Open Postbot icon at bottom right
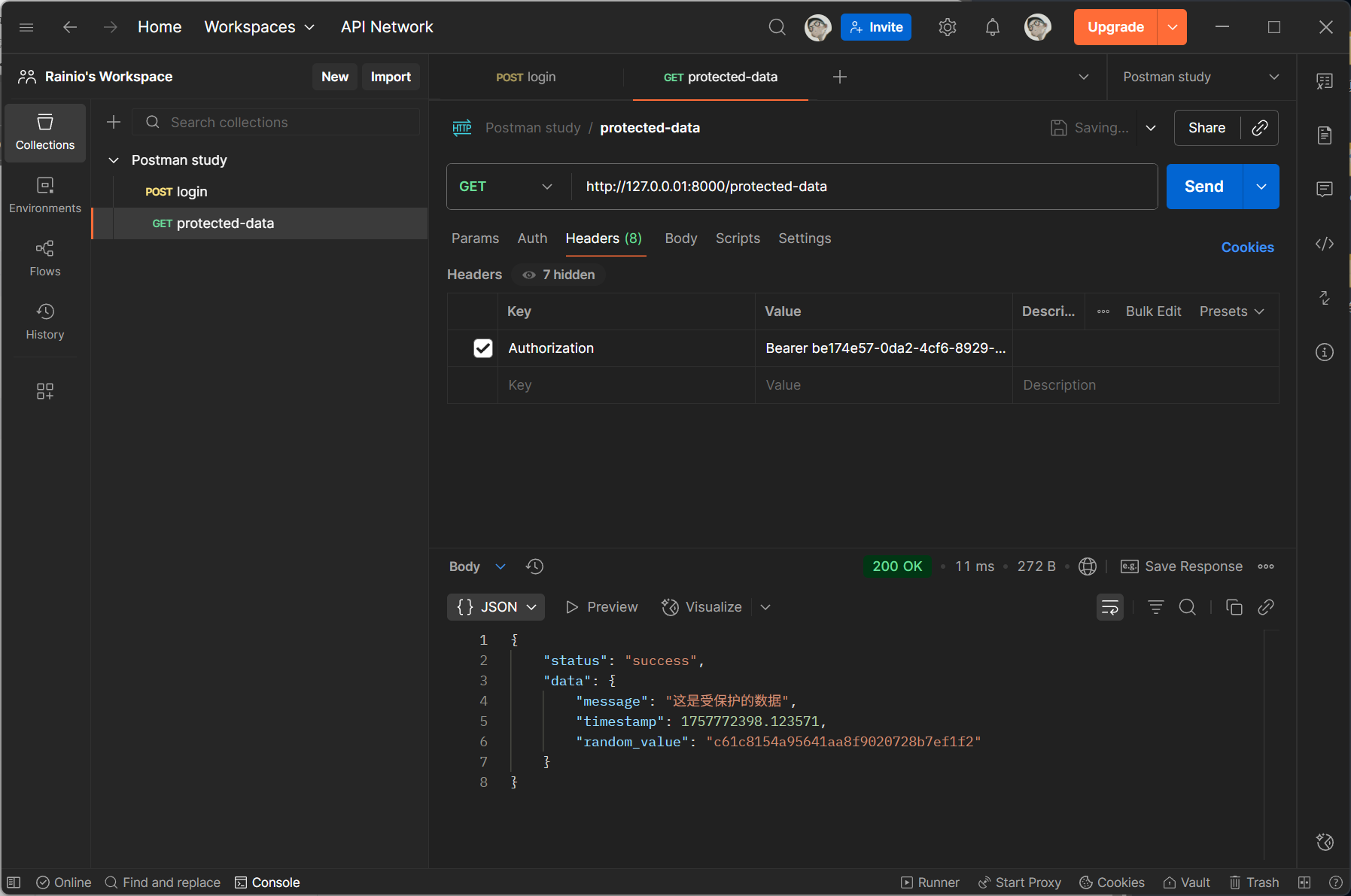 (x=1325, y=842)
